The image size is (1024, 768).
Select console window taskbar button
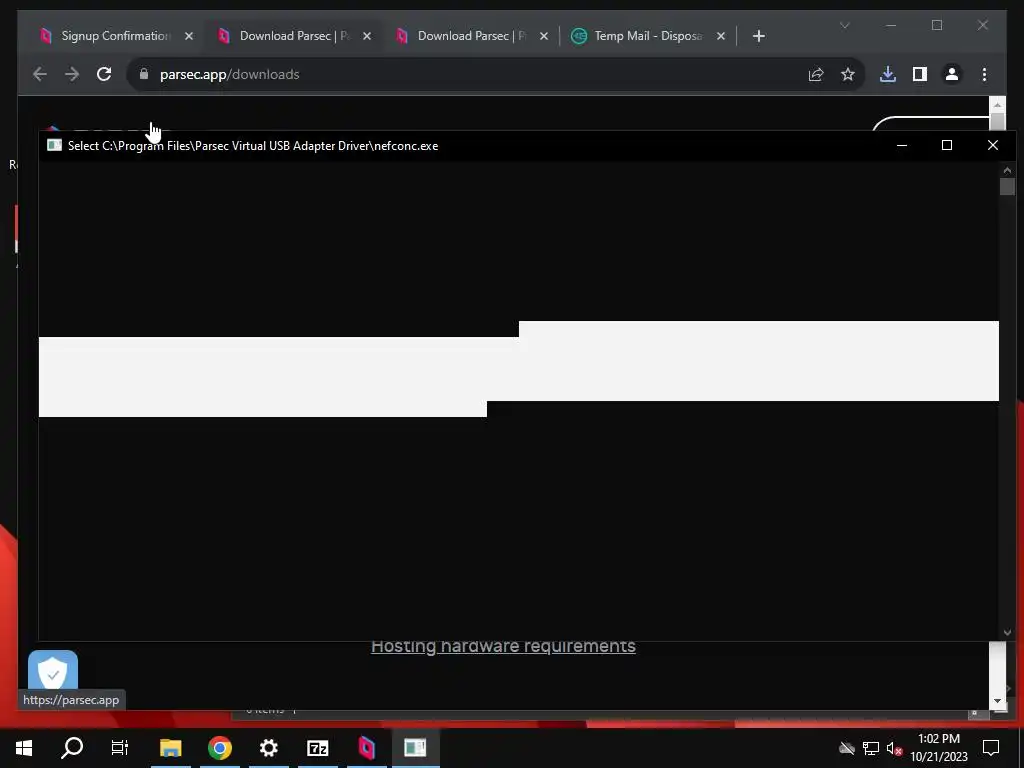point(415,748)
